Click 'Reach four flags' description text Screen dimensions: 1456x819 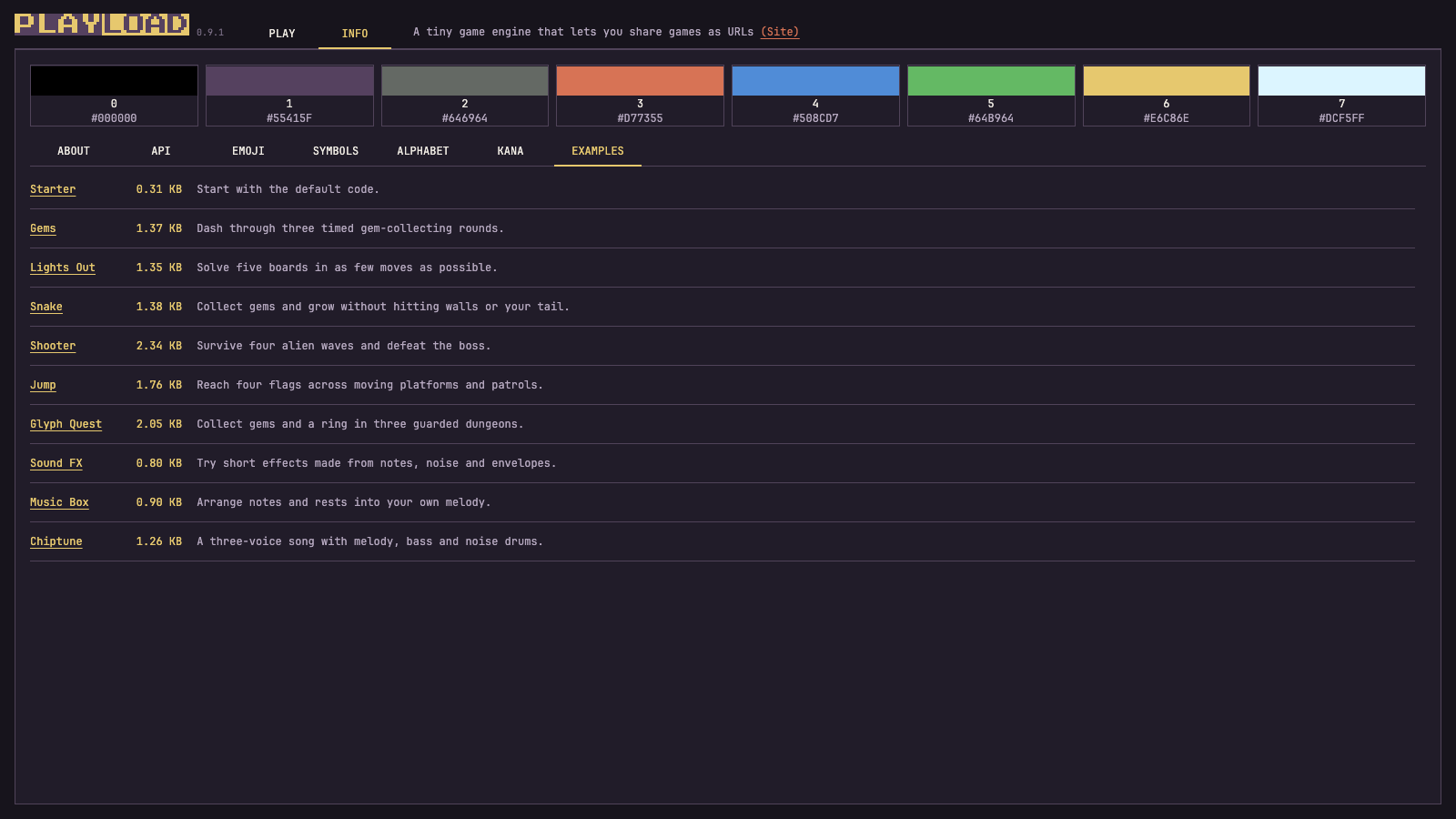coord(369,385)
